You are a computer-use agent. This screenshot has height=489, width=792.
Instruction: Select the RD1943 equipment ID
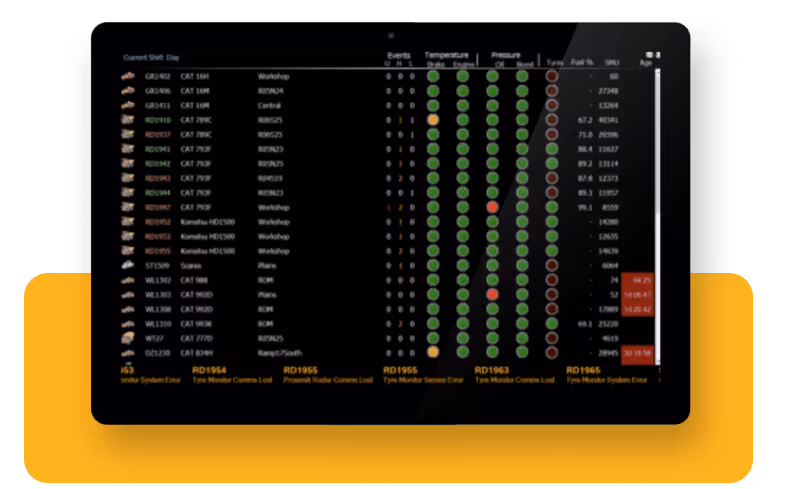[x=158, y=178]
